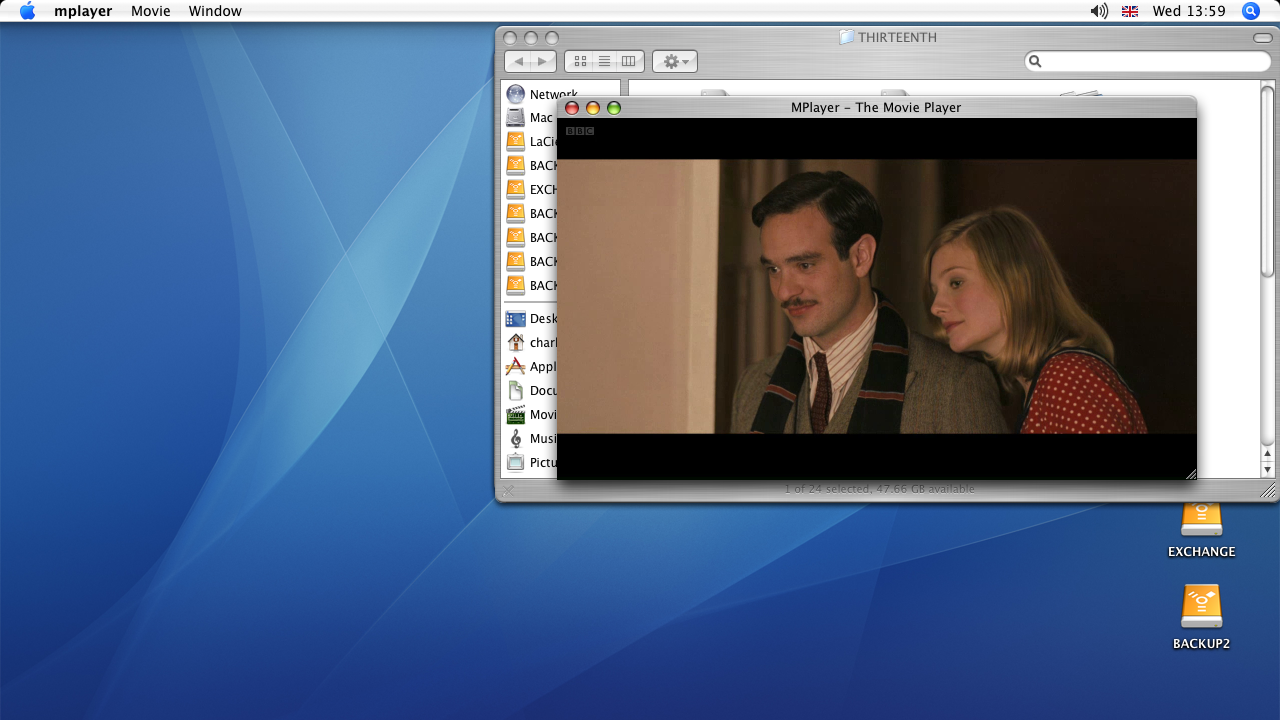Open Spotlight search icon

coord(1251,11)
